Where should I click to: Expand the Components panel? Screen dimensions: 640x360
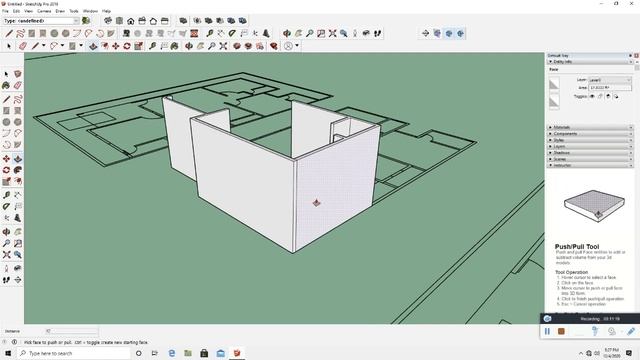pos(590,134)
